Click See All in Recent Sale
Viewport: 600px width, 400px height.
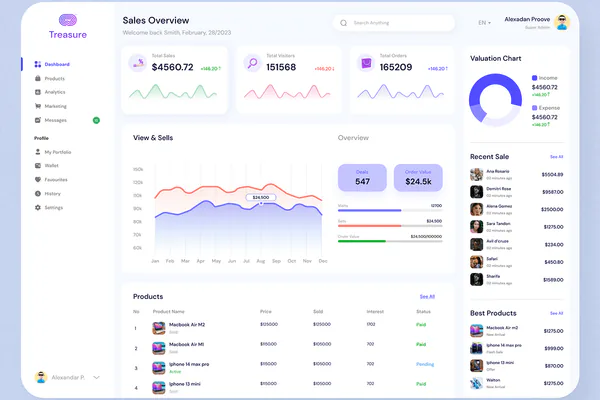[556, 157]
